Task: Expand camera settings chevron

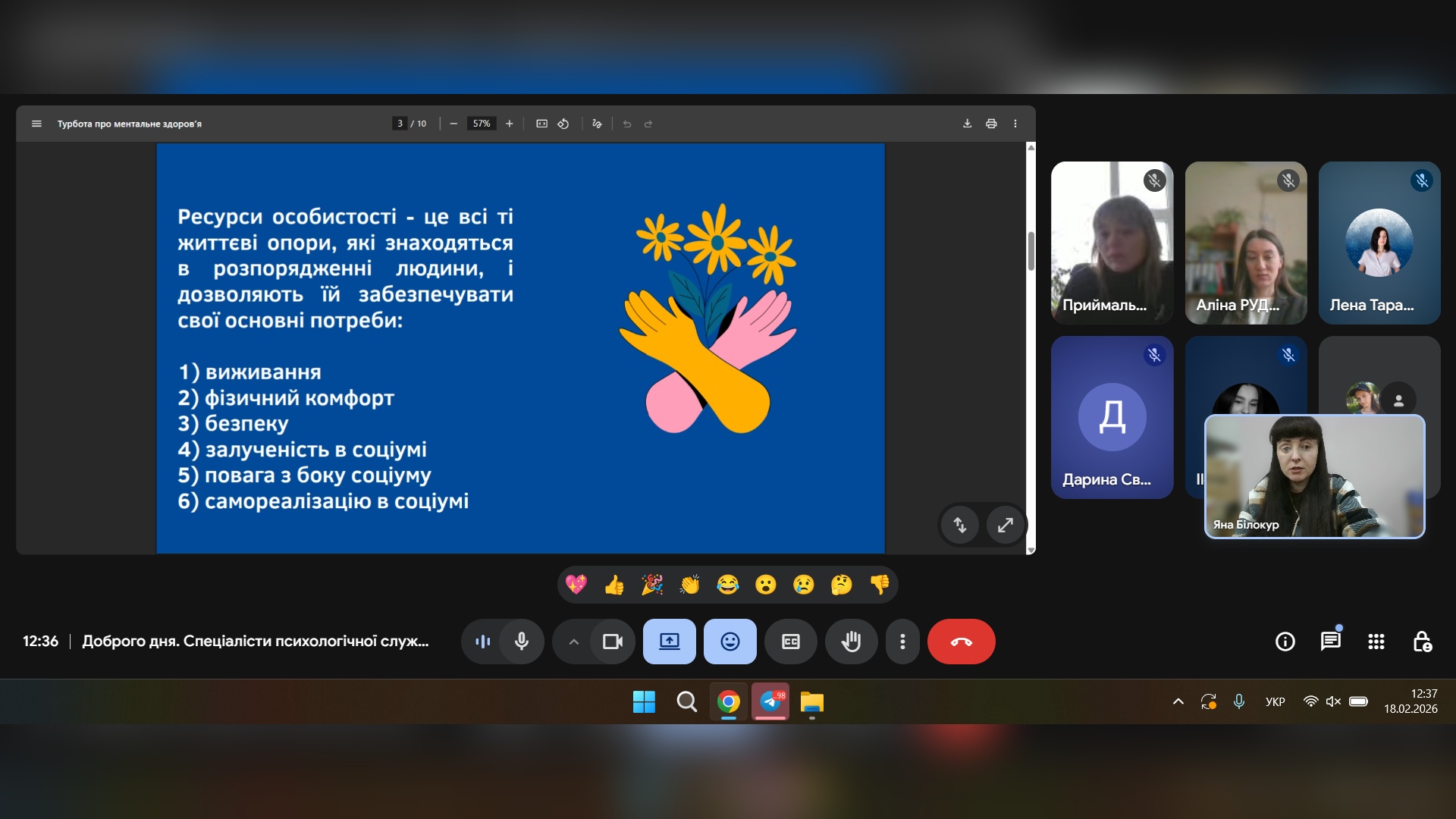Action: coord(574,642)
